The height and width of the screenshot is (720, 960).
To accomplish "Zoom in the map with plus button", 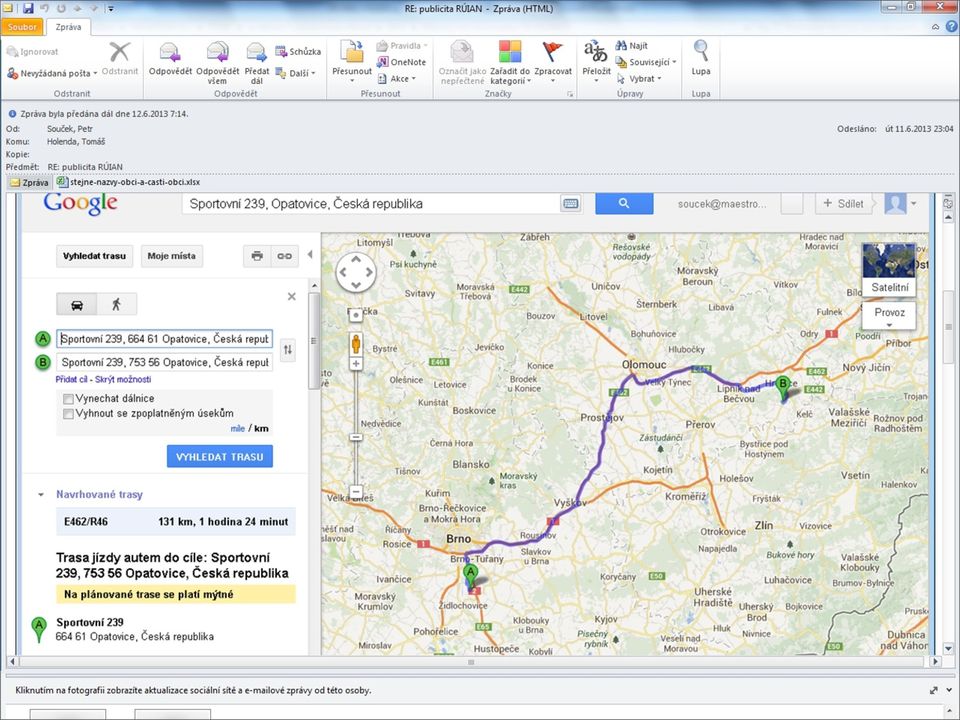I will [x=356, y=364].
